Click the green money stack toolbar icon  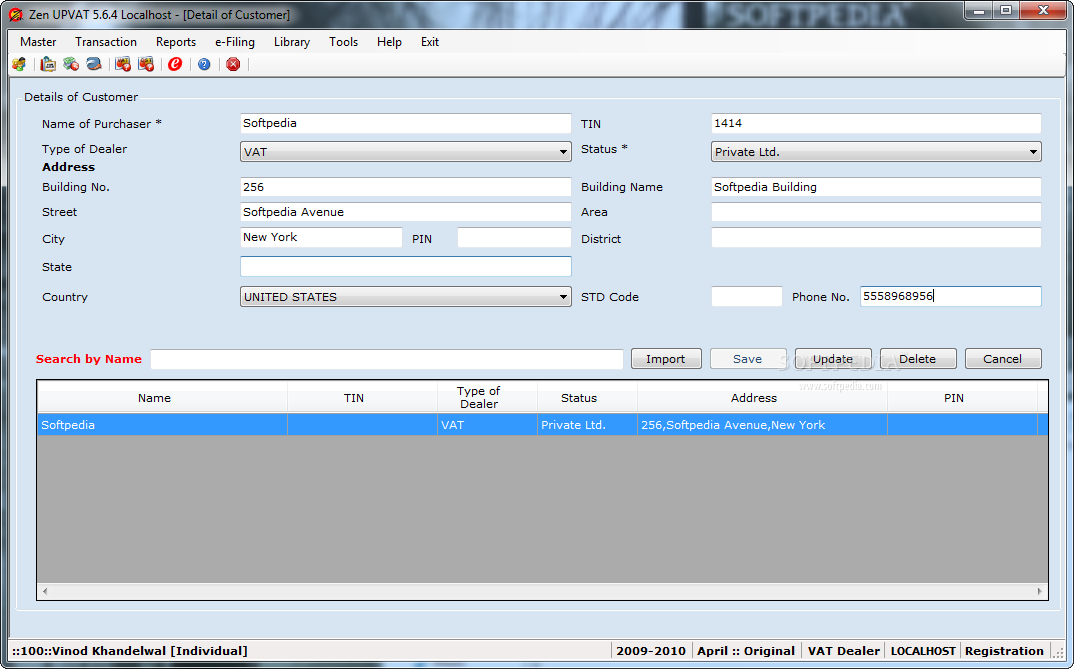click(x=71, y=64)
